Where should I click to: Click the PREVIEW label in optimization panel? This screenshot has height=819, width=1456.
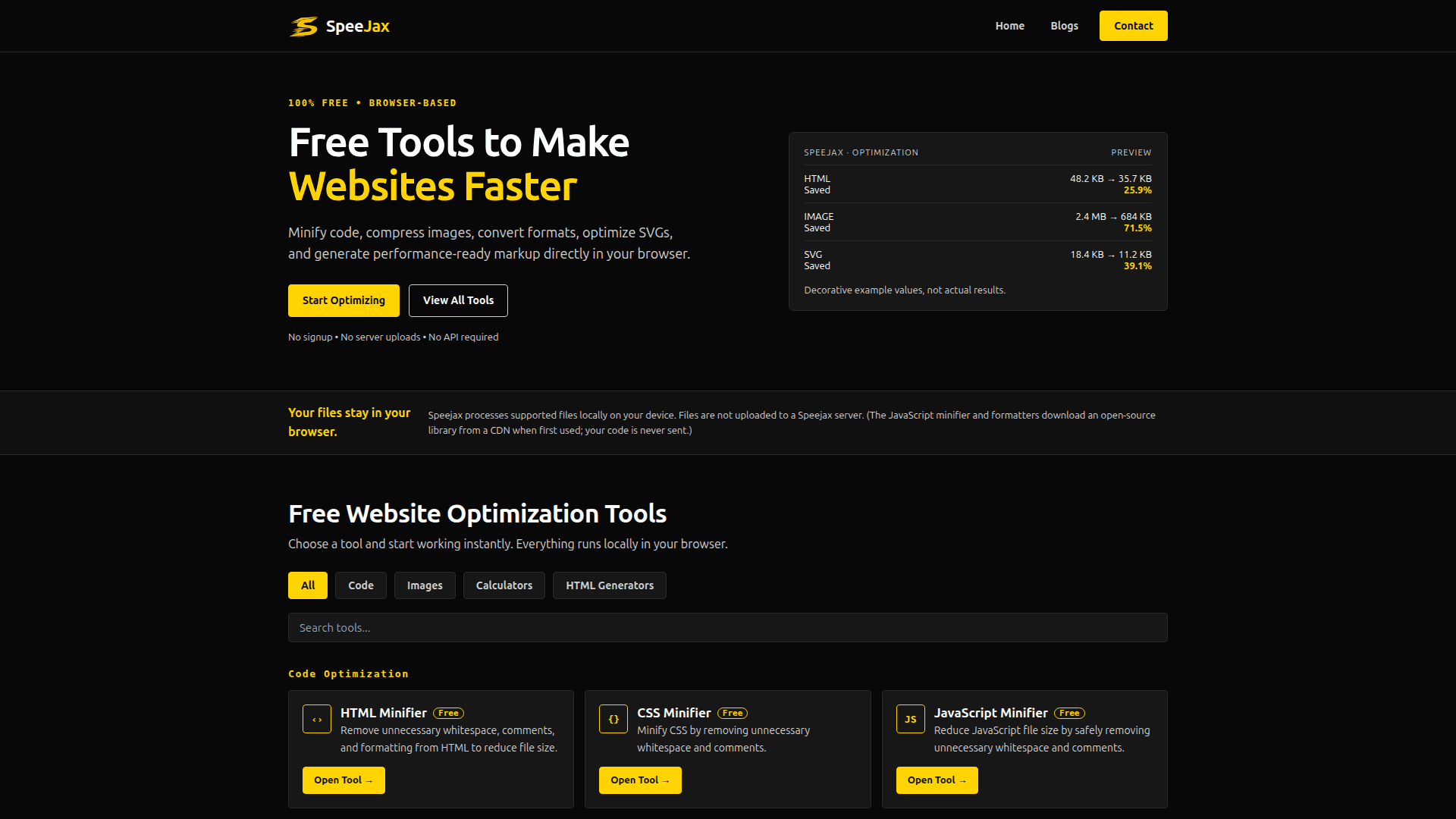click(1131, 152)
